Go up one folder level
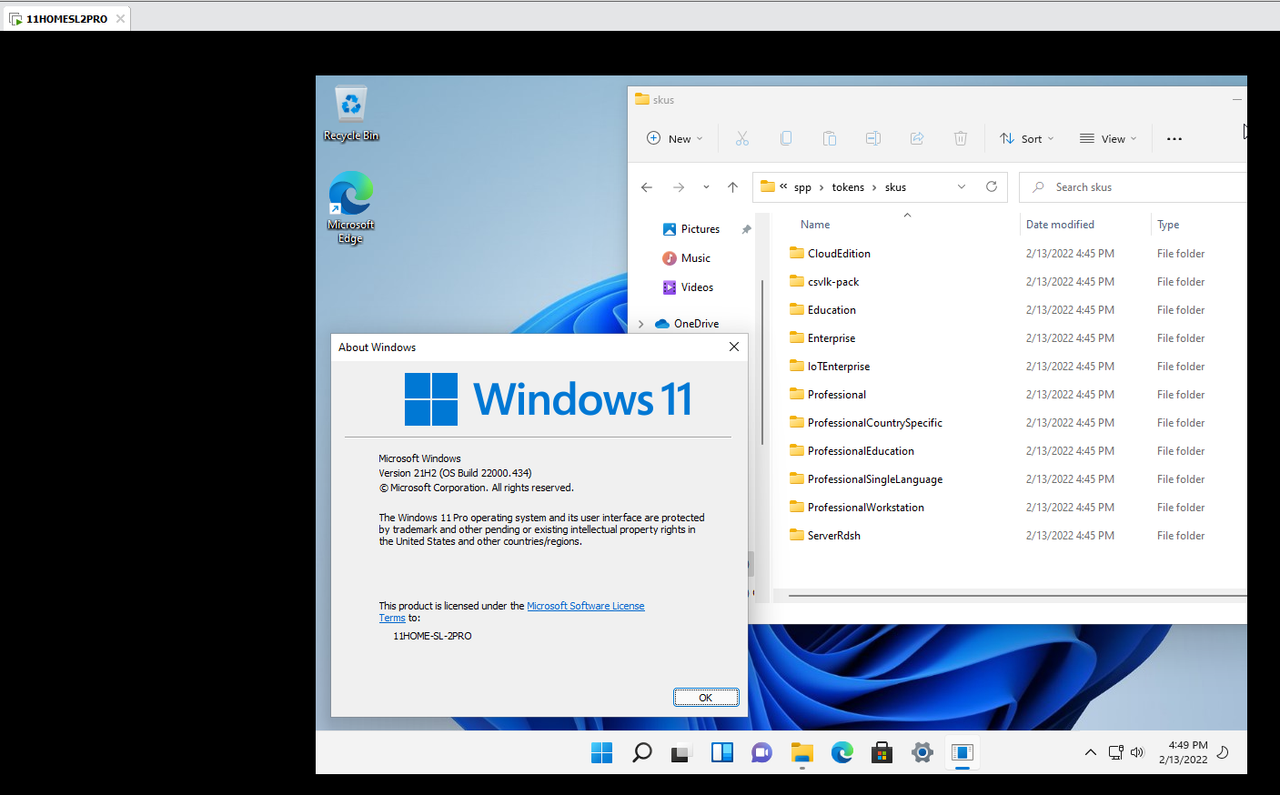The width and height of the screenshot is (1280, 795). coord(733,187)
